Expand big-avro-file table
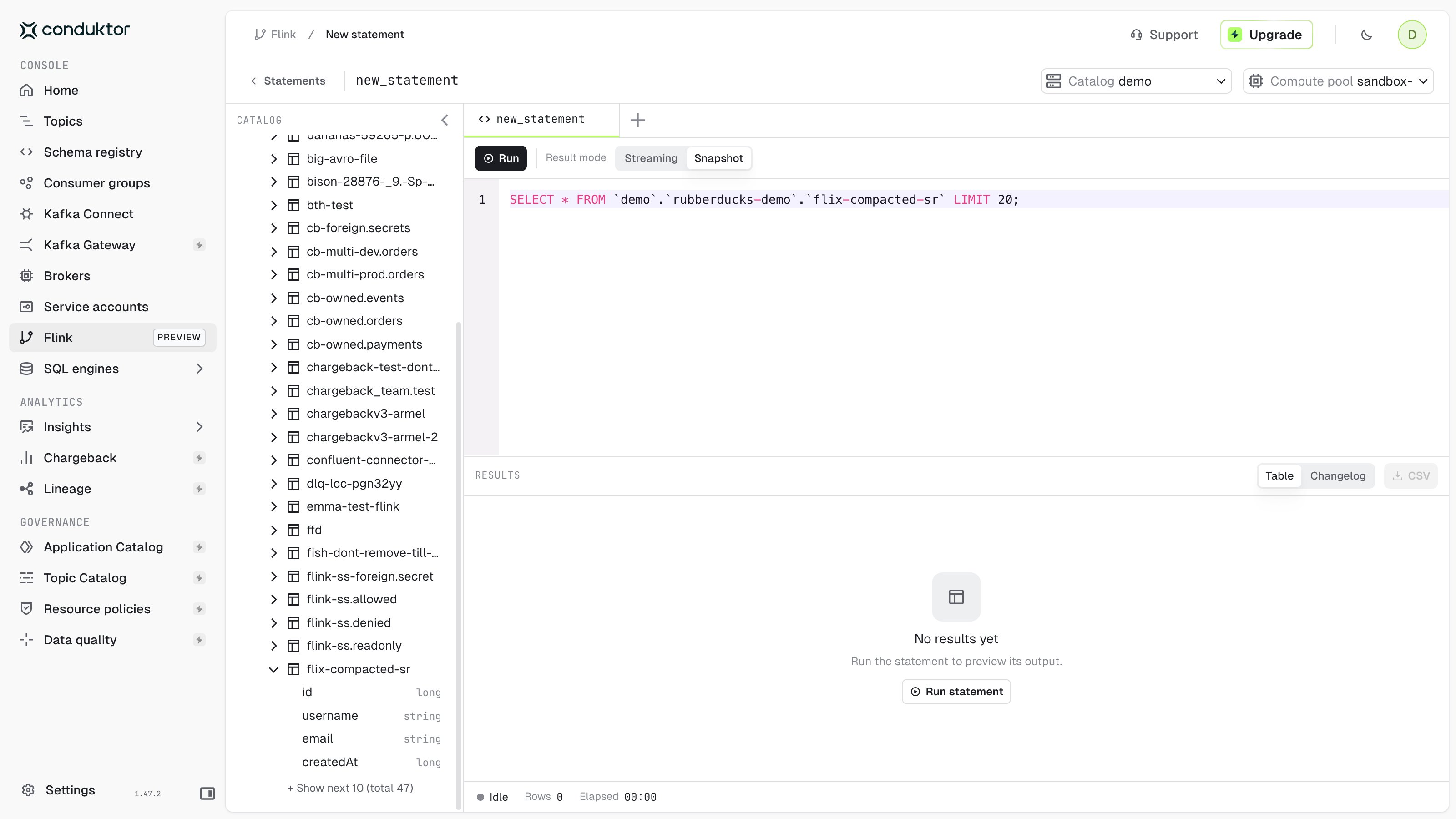Screen dimensions: 1456x819 click(x=274, y=159)
